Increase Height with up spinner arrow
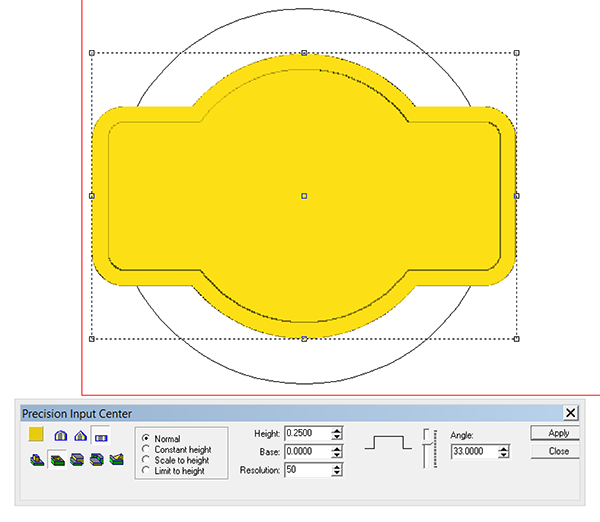The height and width of the screenshot is (522, 600). [337, 431]
